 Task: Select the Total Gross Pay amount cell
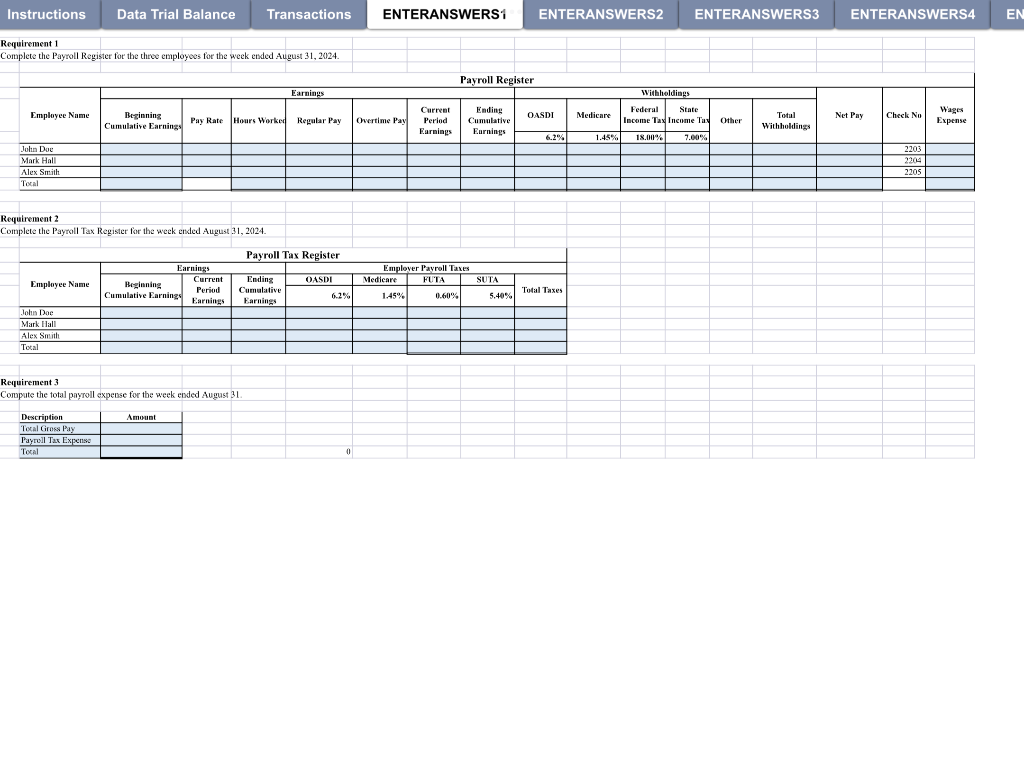[141, 428]
